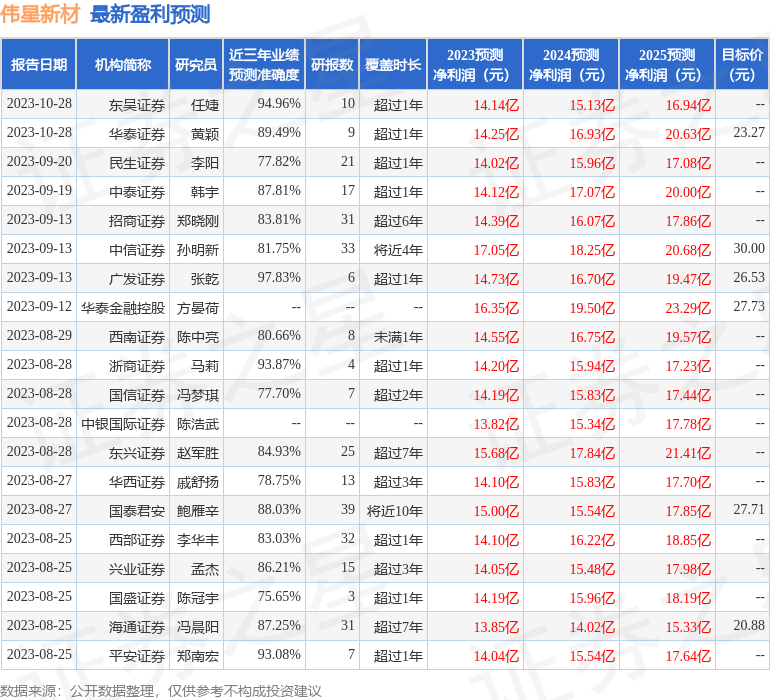Click the 伟星新材 title text
770x700 pixels.
coord(40,14)
